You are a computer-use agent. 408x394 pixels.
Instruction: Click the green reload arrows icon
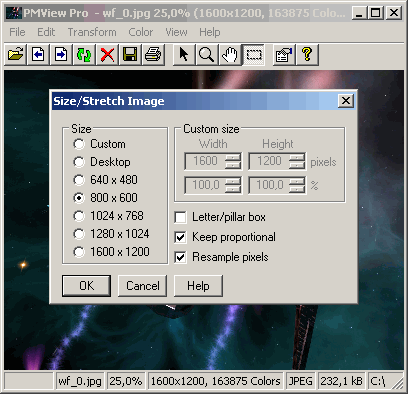[x=84, y=54]
